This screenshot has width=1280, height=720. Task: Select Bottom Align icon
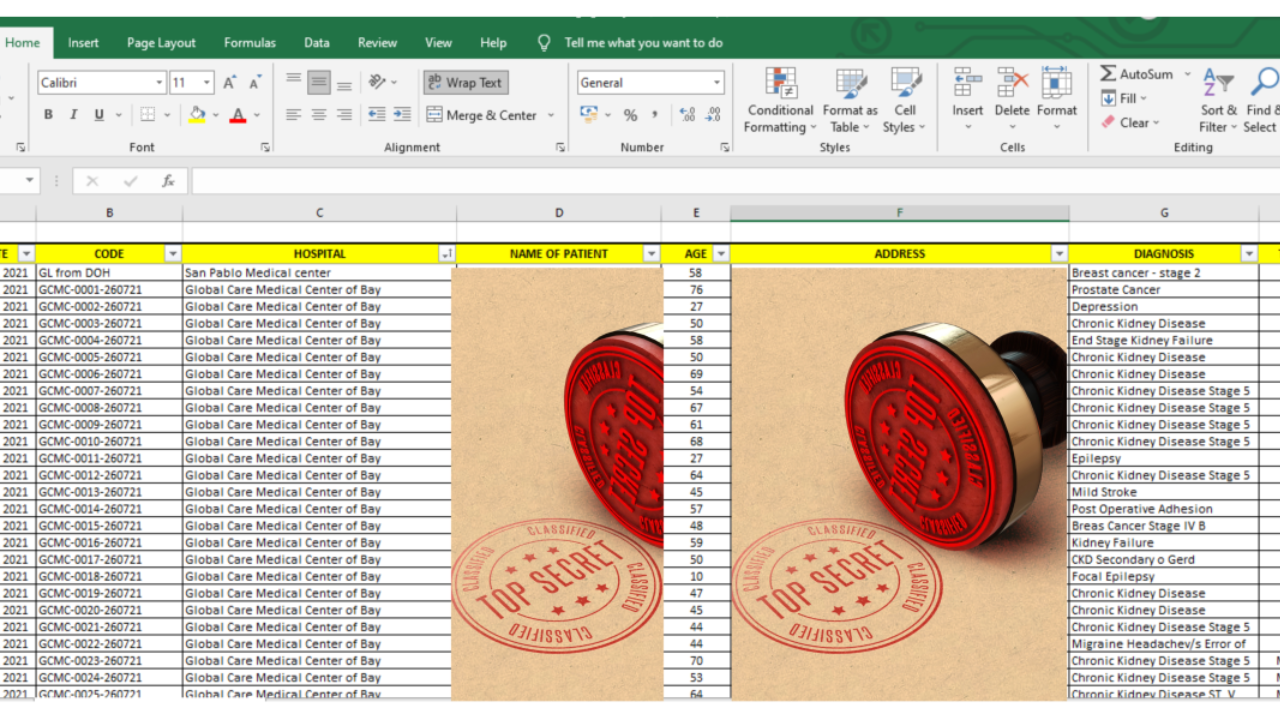coord(344,82)
